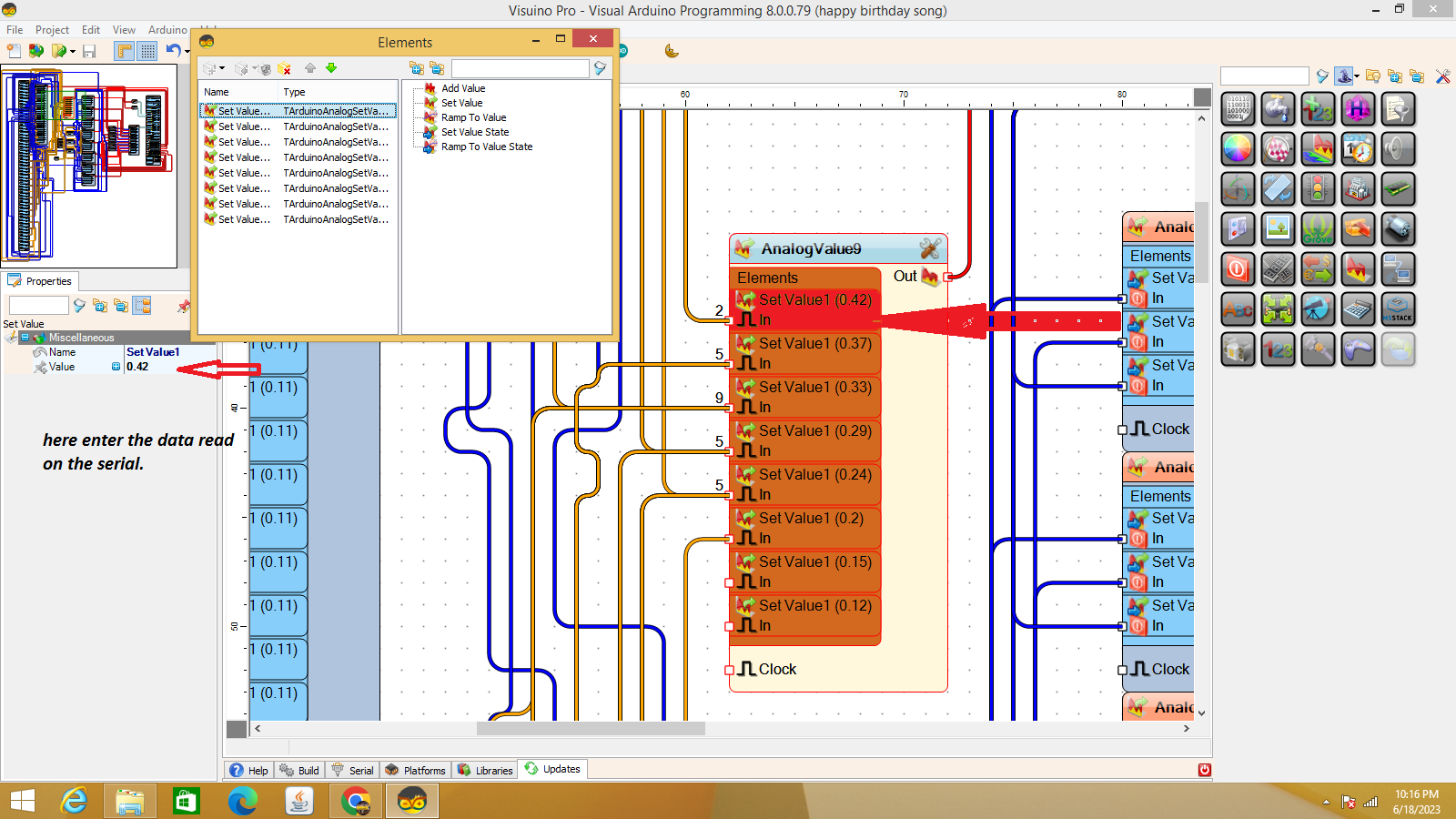Open the ABC text components category
Viewport: 1456px width, 819px height.
click(1238, 309)
